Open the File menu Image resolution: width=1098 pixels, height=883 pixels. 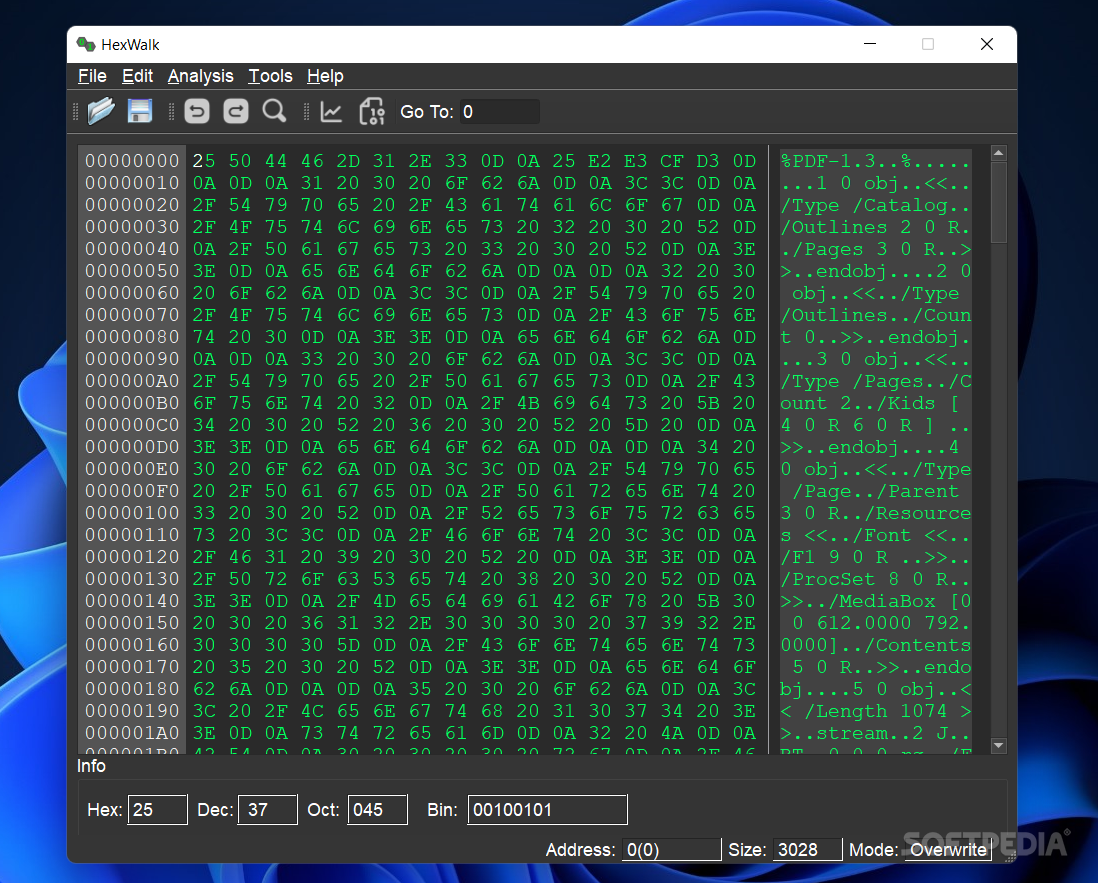point(92,76)
